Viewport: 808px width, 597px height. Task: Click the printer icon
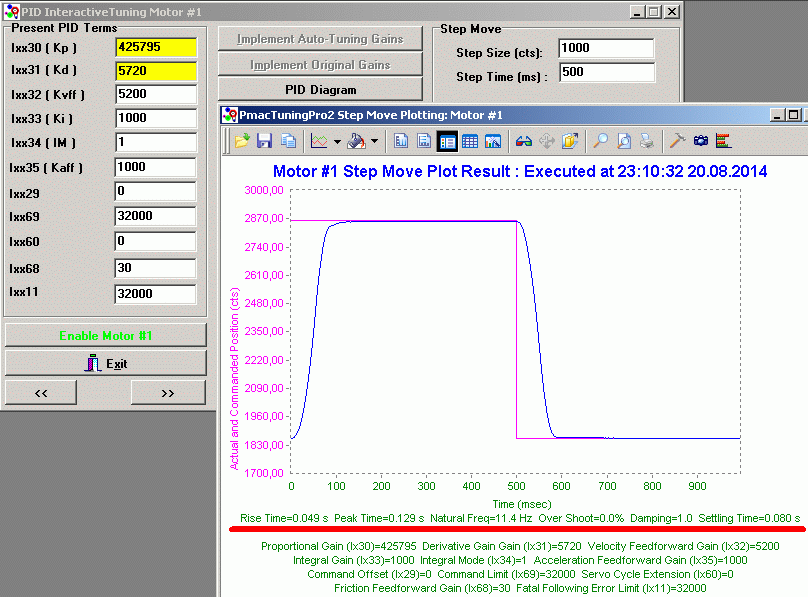647,141
